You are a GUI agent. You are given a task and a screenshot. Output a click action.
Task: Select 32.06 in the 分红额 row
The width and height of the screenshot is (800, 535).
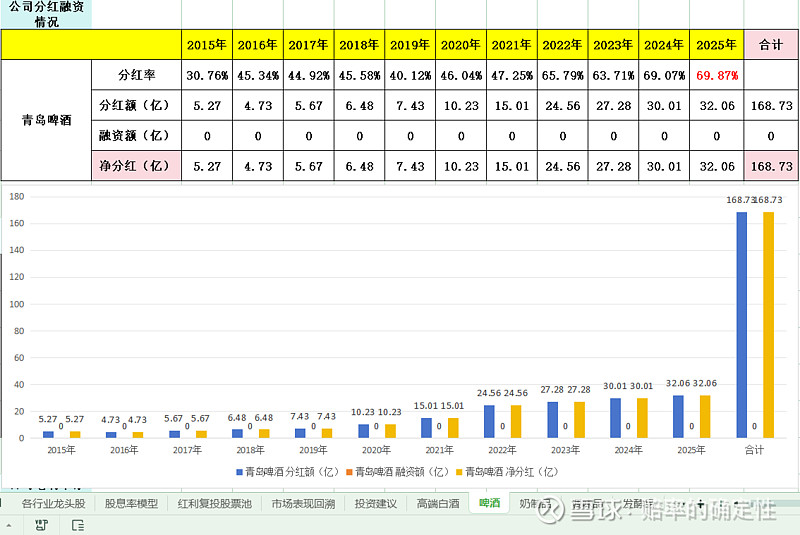click(x=716, y=106)
